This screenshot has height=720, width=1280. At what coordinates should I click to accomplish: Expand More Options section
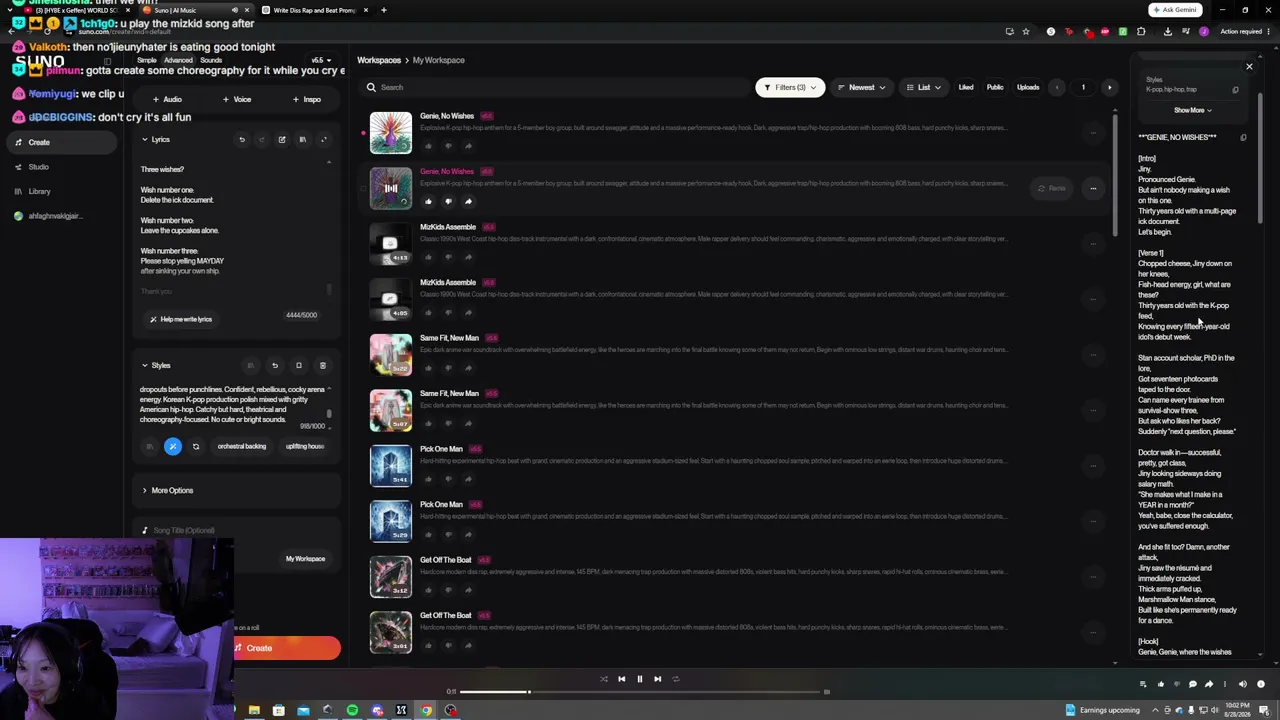coord(167,490)
